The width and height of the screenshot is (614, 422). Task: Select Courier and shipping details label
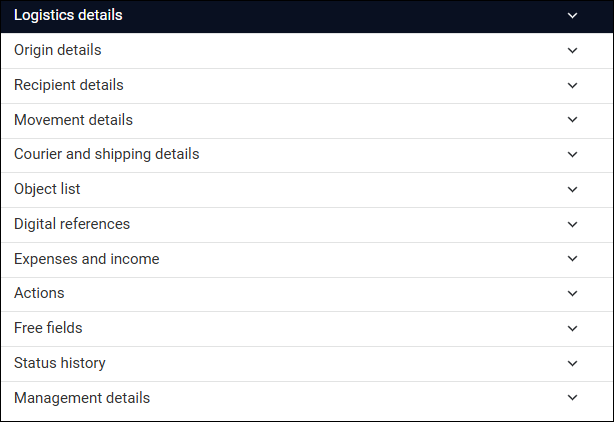(x=107, y=154)
